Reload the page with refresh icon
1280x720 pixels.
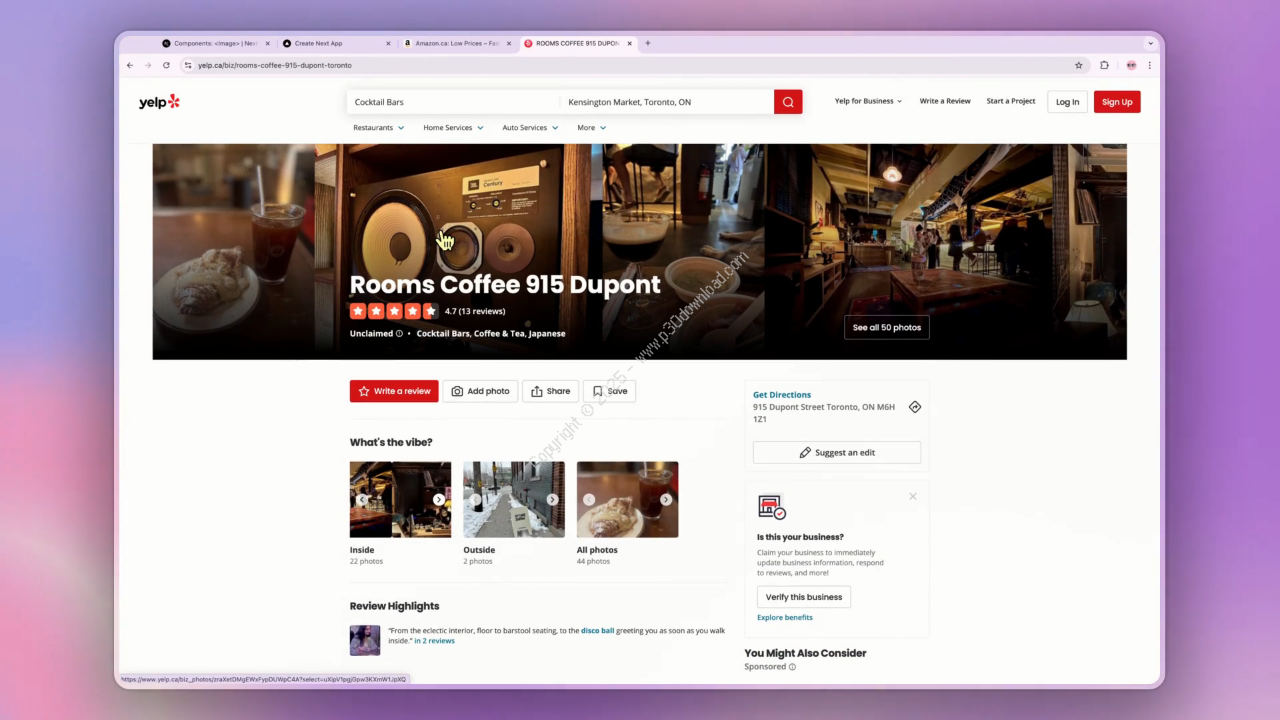(x=166, y=65)
